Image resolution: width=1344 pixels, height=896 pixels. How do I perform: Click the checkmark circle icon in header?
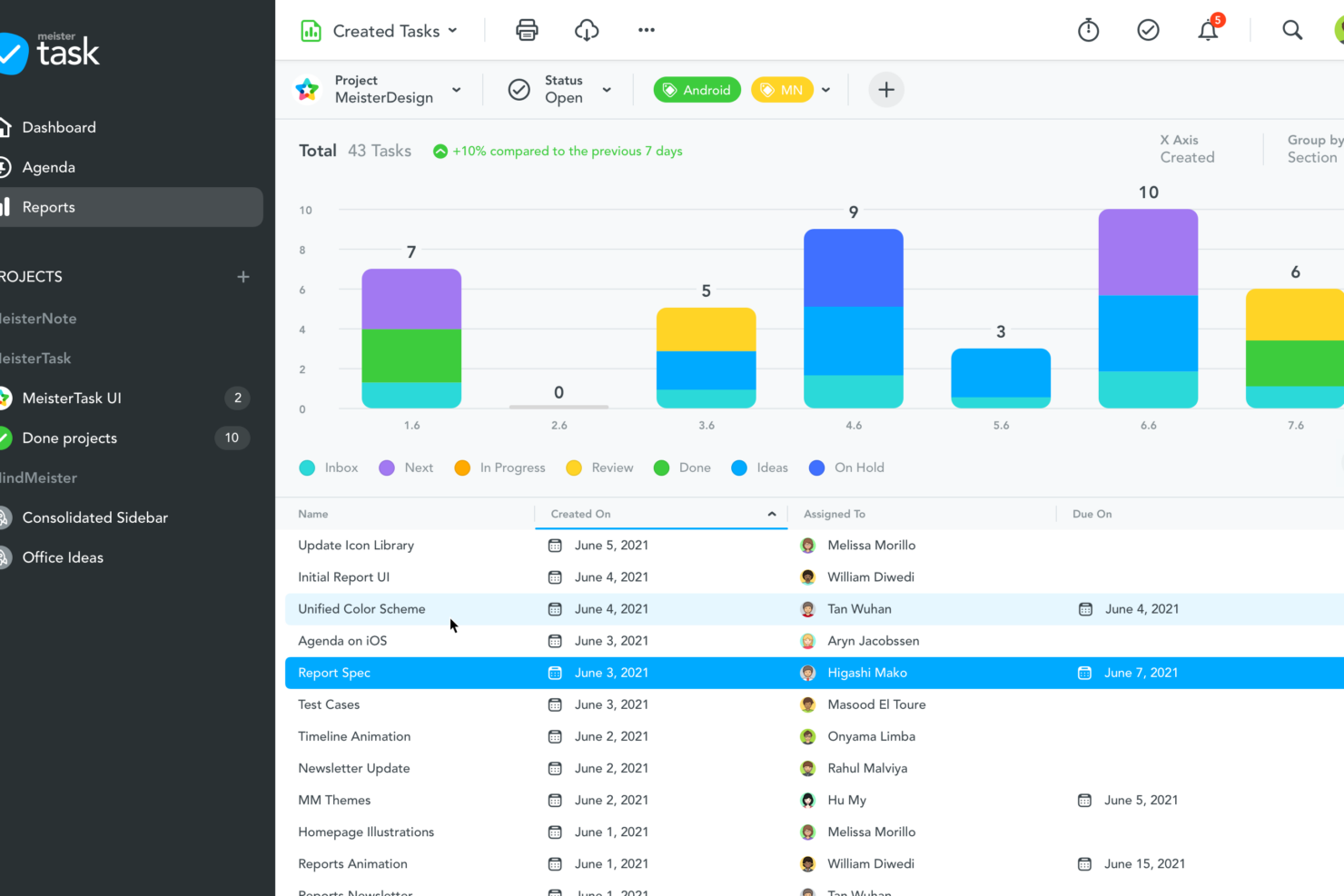coord(1148,31)
